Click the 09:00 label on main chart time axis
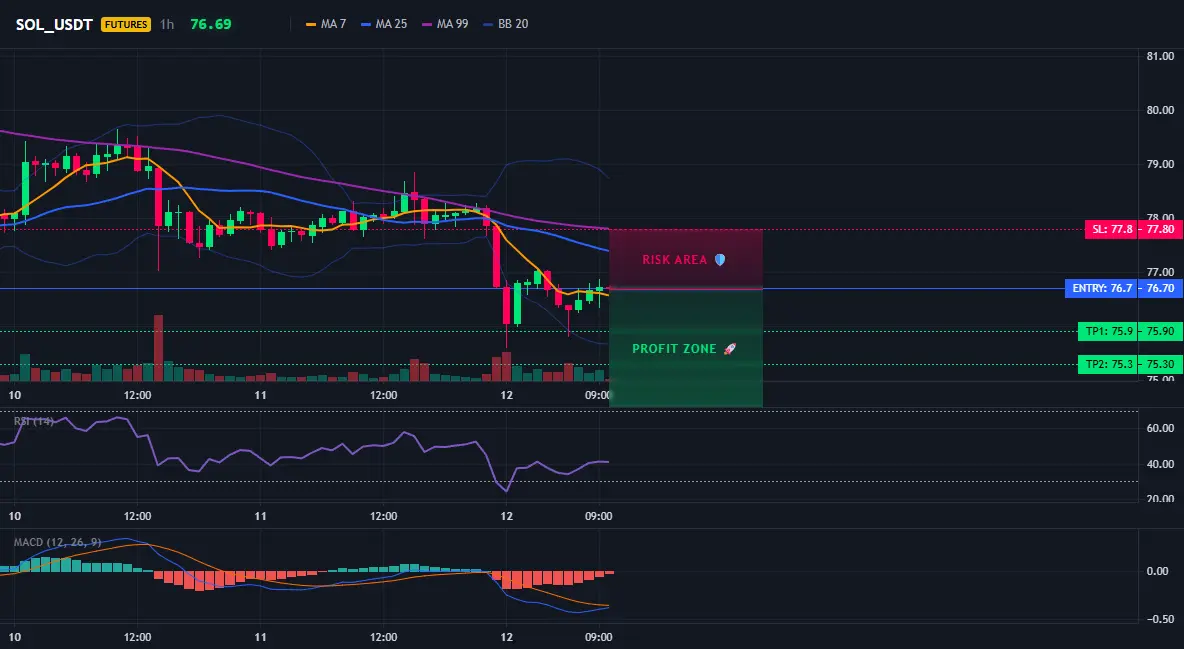This screenshot has height=649, width=1184. click(597, 395)
